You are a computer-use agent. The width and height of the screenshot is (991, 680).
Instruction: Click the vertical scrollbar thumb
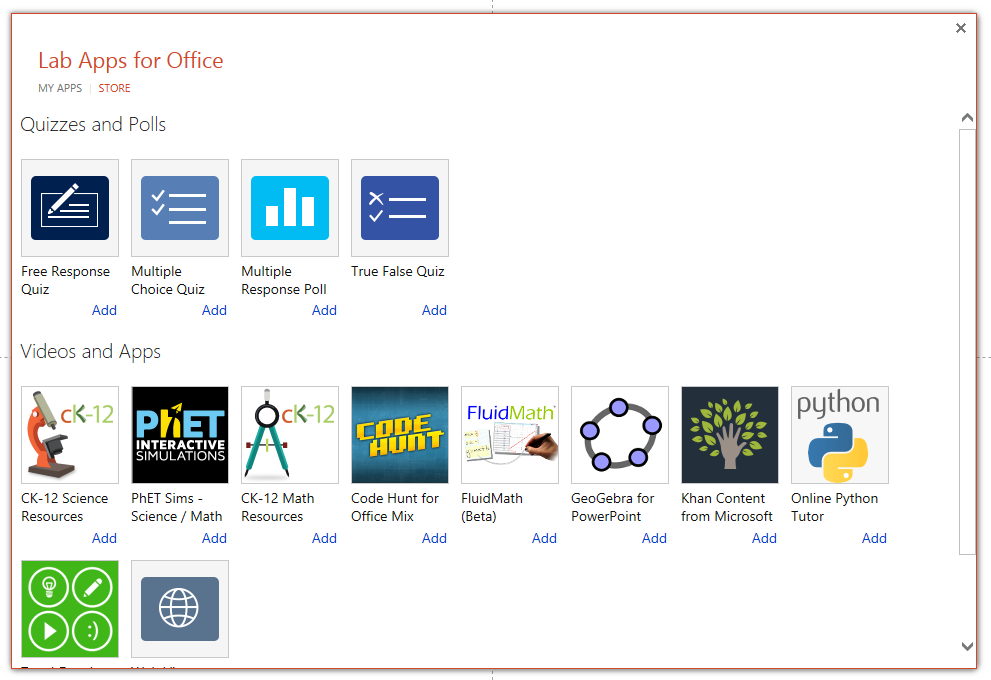point(967,342)
